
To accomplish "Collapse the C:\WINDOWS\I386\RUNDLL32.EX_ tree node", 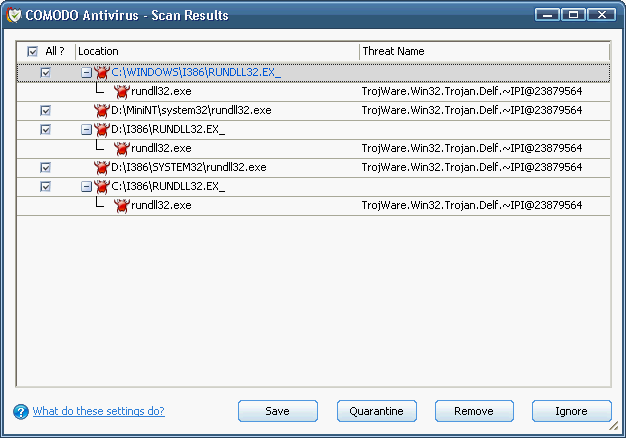I will (x=86, y=73).
